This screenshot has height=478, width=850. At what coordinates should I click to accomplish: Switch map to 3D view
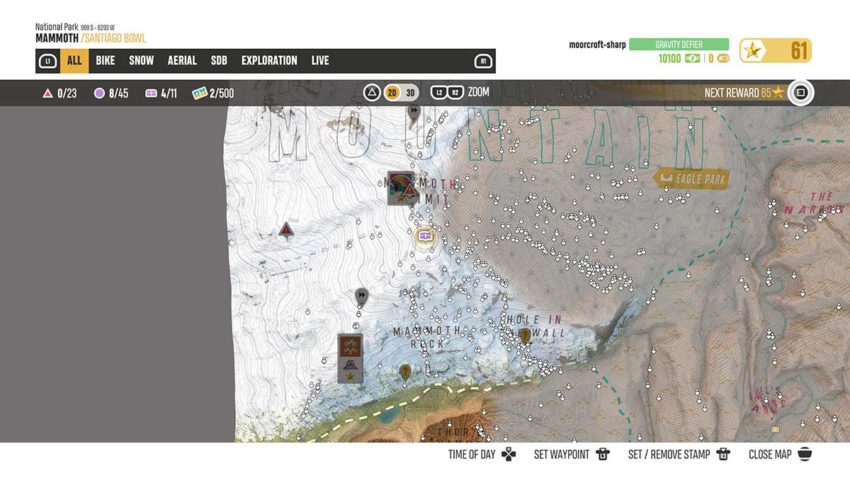(x=410, y=93)
